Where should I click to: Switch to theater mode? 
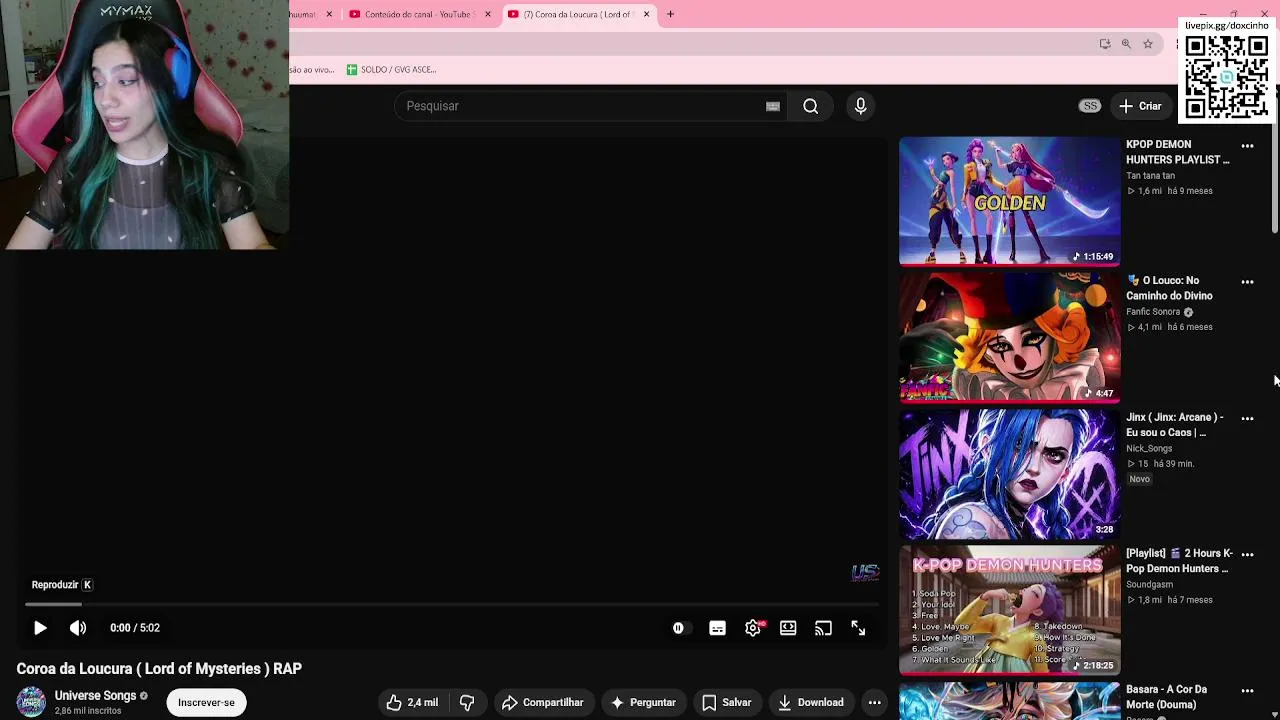tap(788, 628)
